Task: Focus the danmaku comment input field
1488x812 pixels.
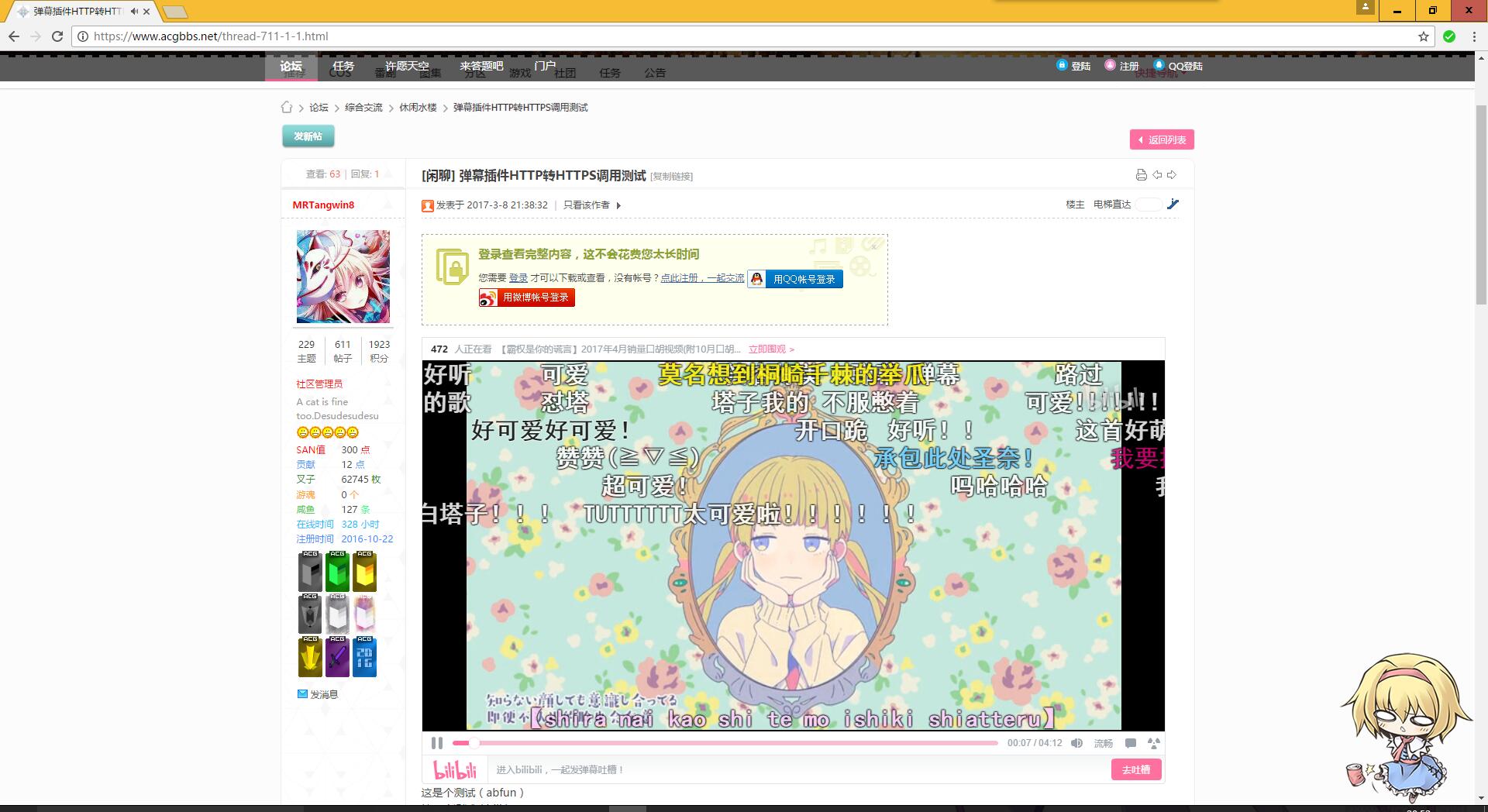Action: click(x=798, y=769)
